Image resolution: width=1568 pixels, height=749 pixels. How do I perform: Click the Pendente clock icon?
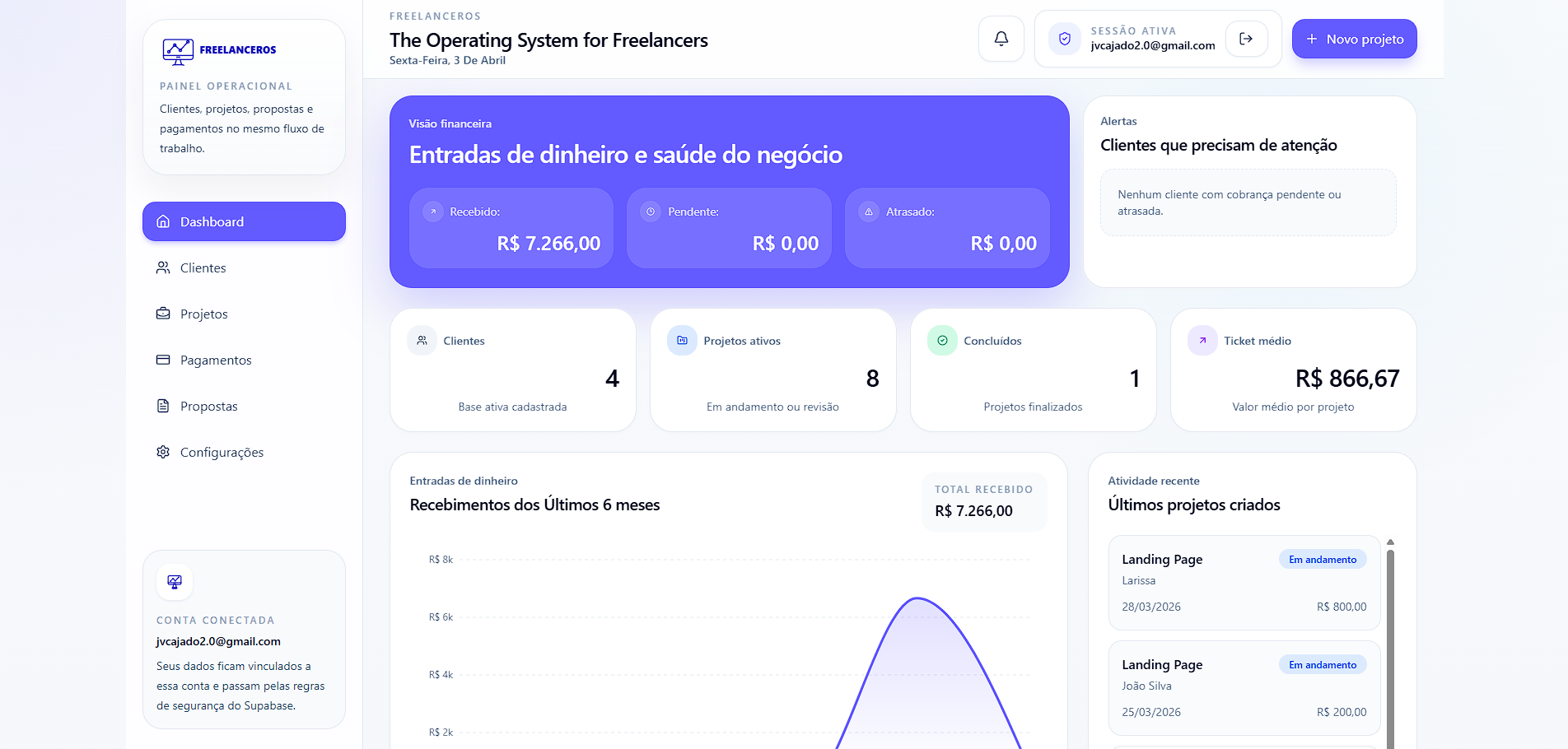(x=651, y=212)
